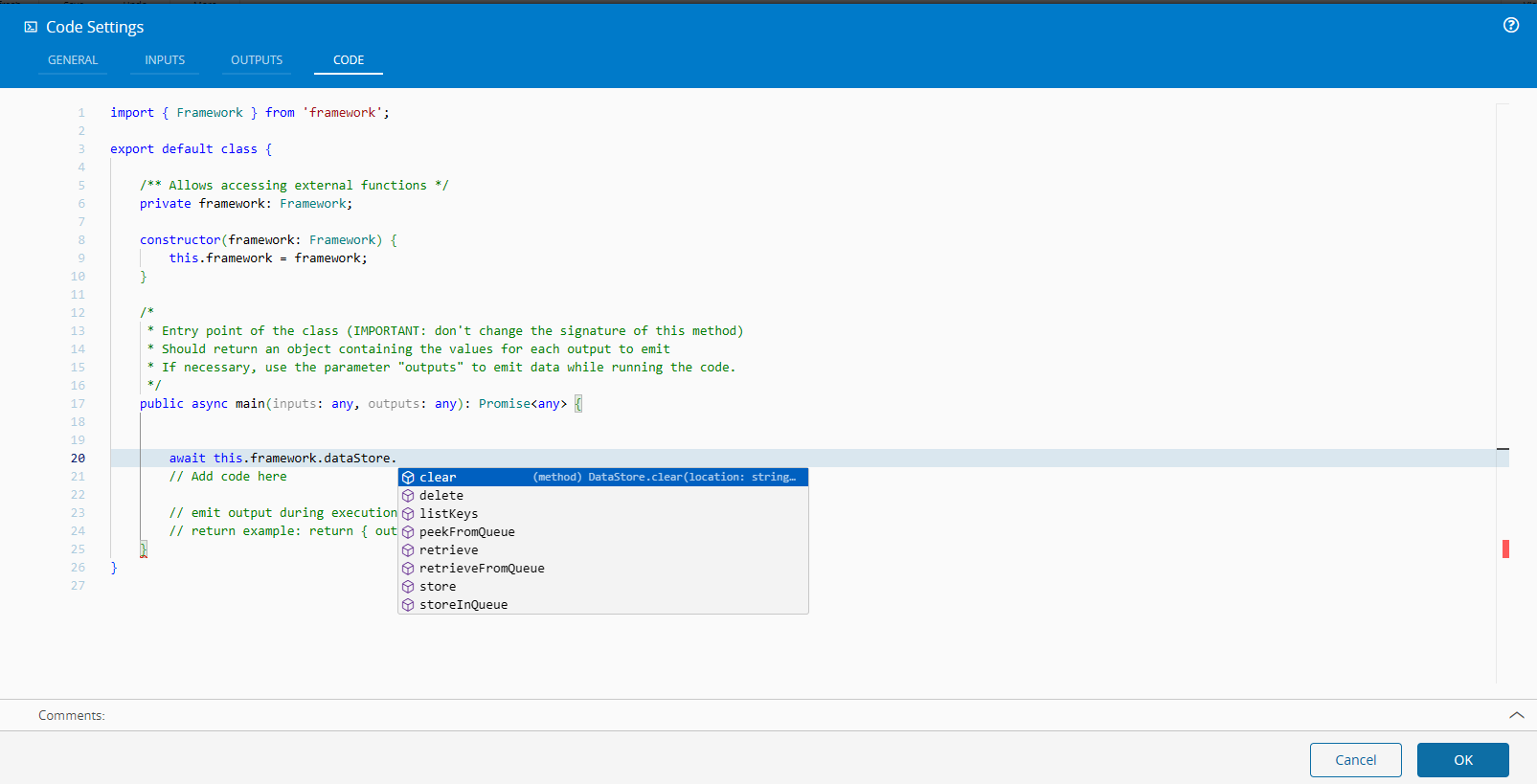The image size is (1537, 784).
Task: Click the Code Settings title icon
Action: pyautogui.click(x=31, y=27)
